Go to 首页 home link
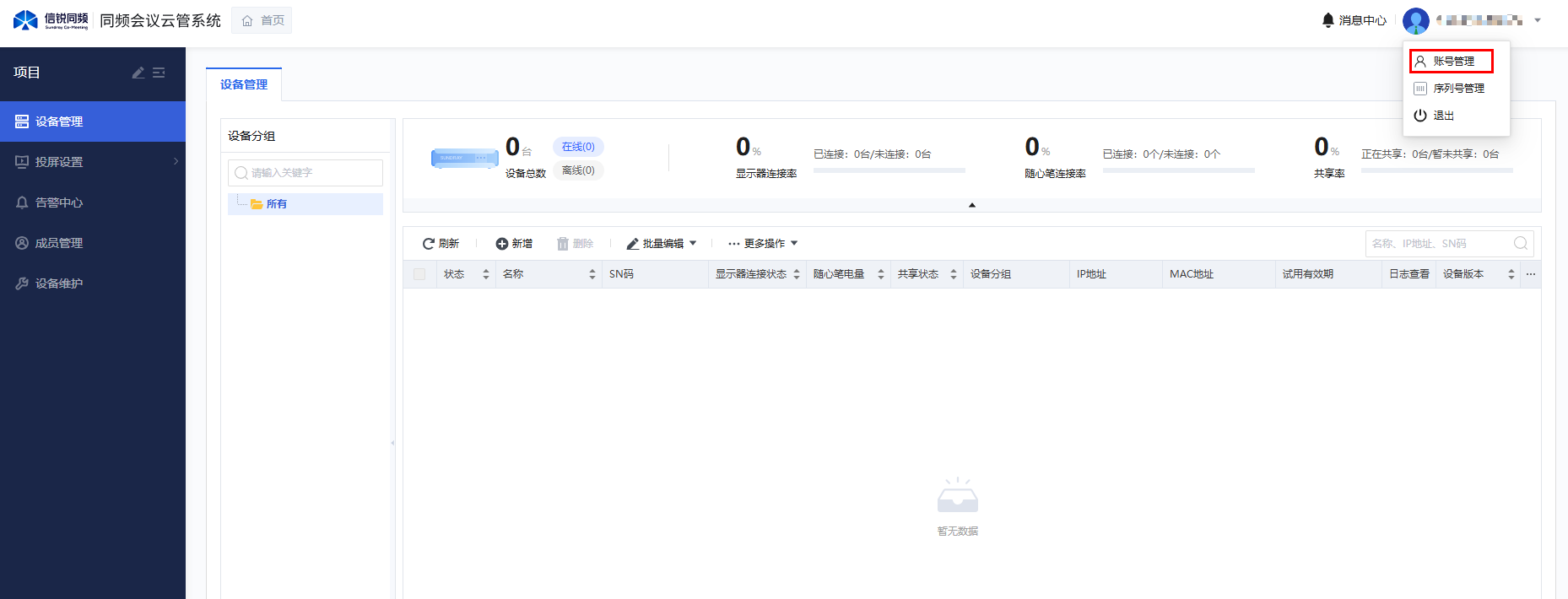This screenshot has height=599, width=1568. 262,20
